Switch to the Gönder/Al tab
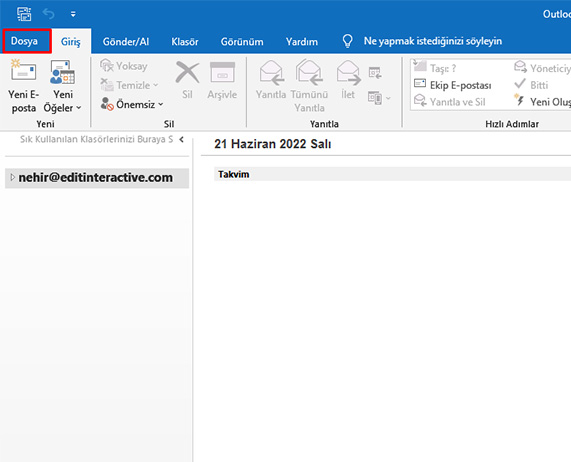 pos(126,42)
